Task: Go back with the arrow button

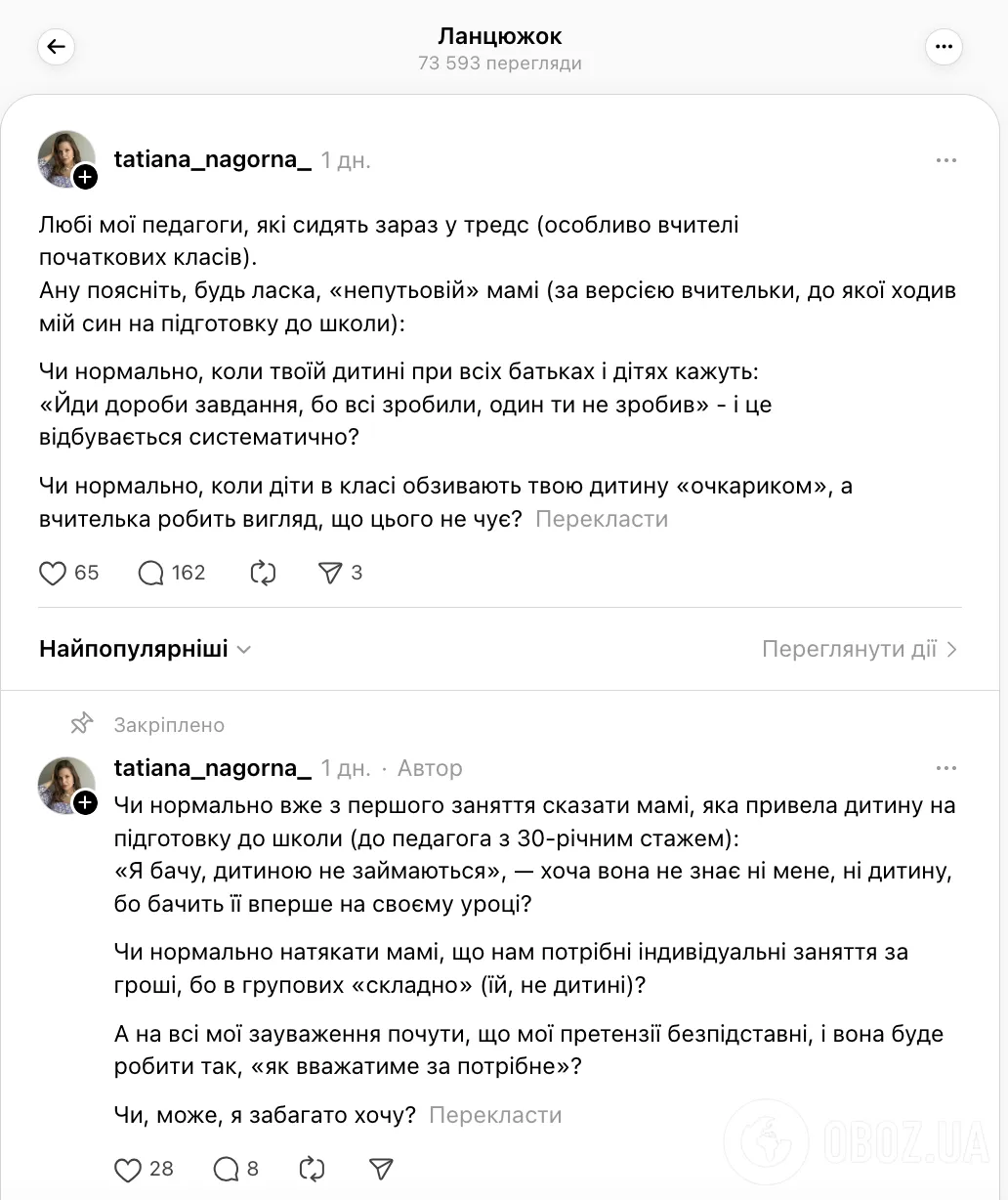Action: tap(56, 47)
